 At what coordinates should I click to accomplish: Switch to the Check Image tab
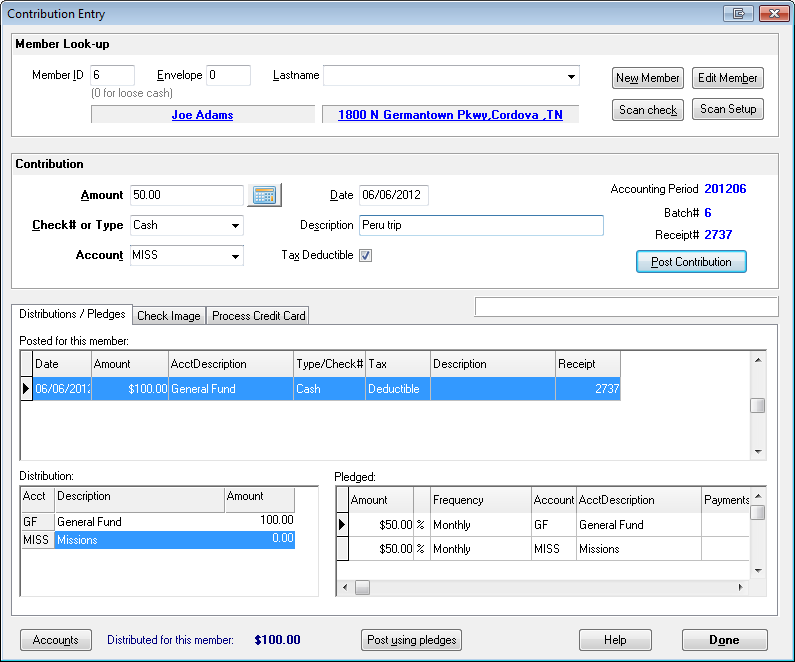[169, 316]
